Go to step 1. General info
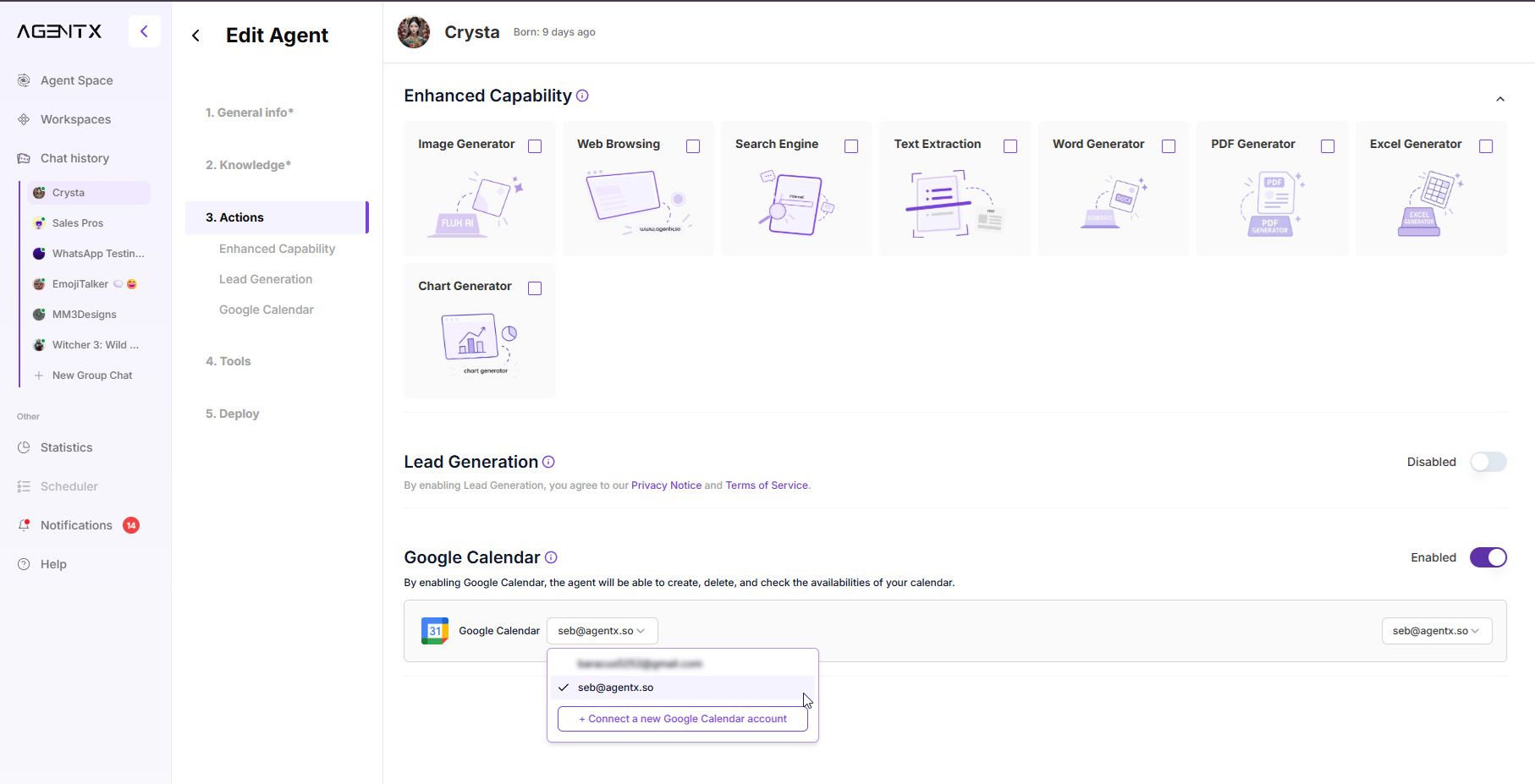1535x784 pixels. [x=250, y=112]
